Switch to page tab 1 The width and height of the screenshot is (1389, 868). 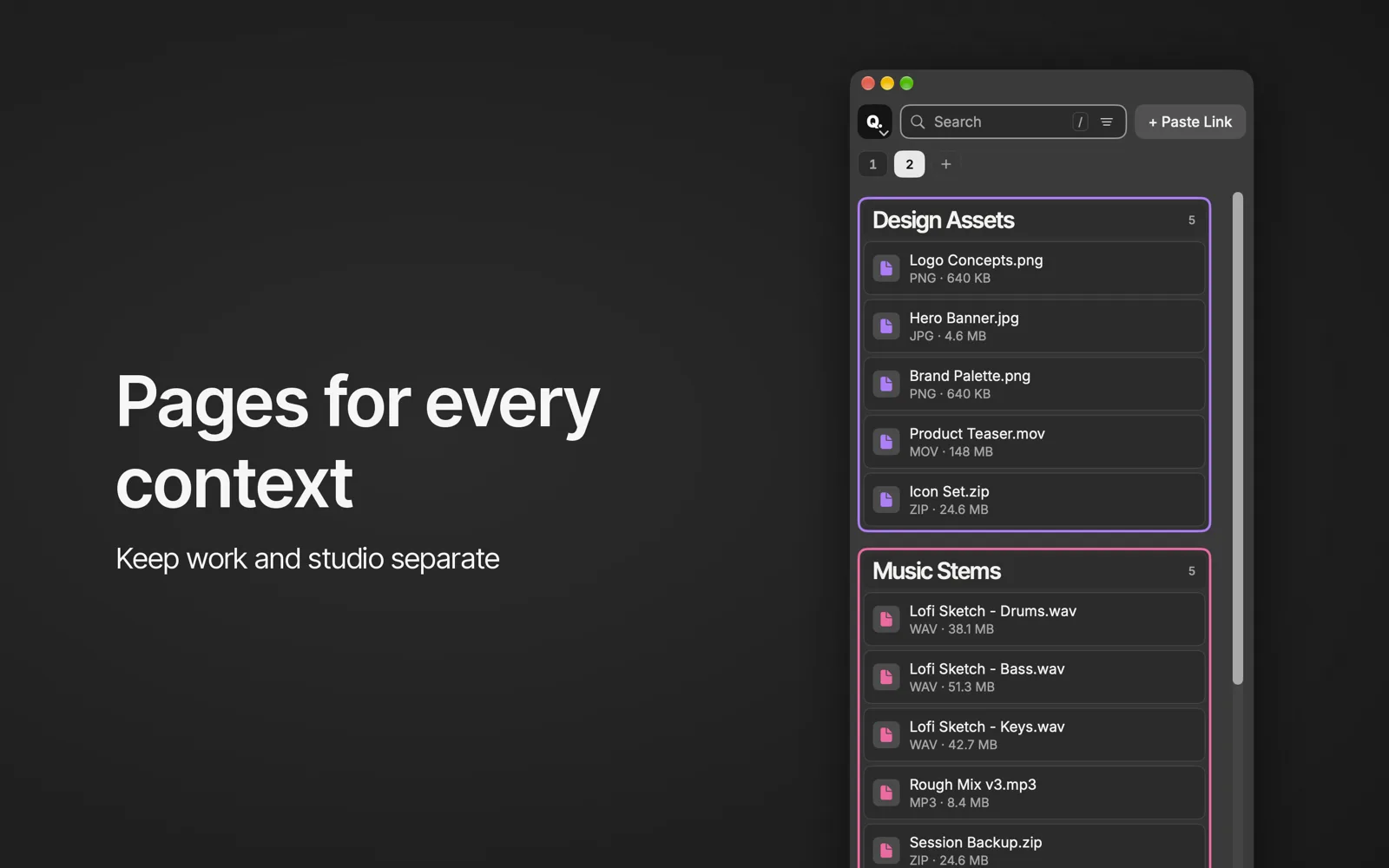(x=872, y=164)
